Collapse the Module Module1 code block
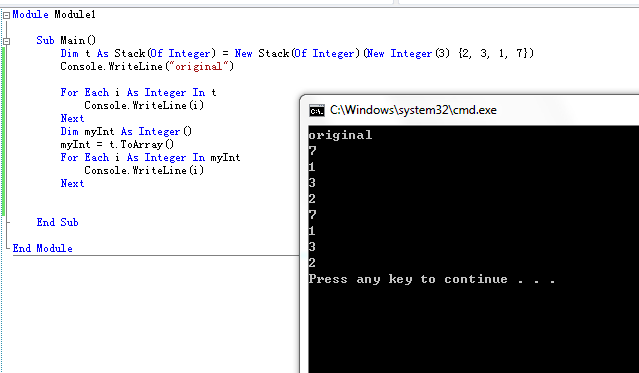The width and height of the screenshot is (639, 373). 6,15
